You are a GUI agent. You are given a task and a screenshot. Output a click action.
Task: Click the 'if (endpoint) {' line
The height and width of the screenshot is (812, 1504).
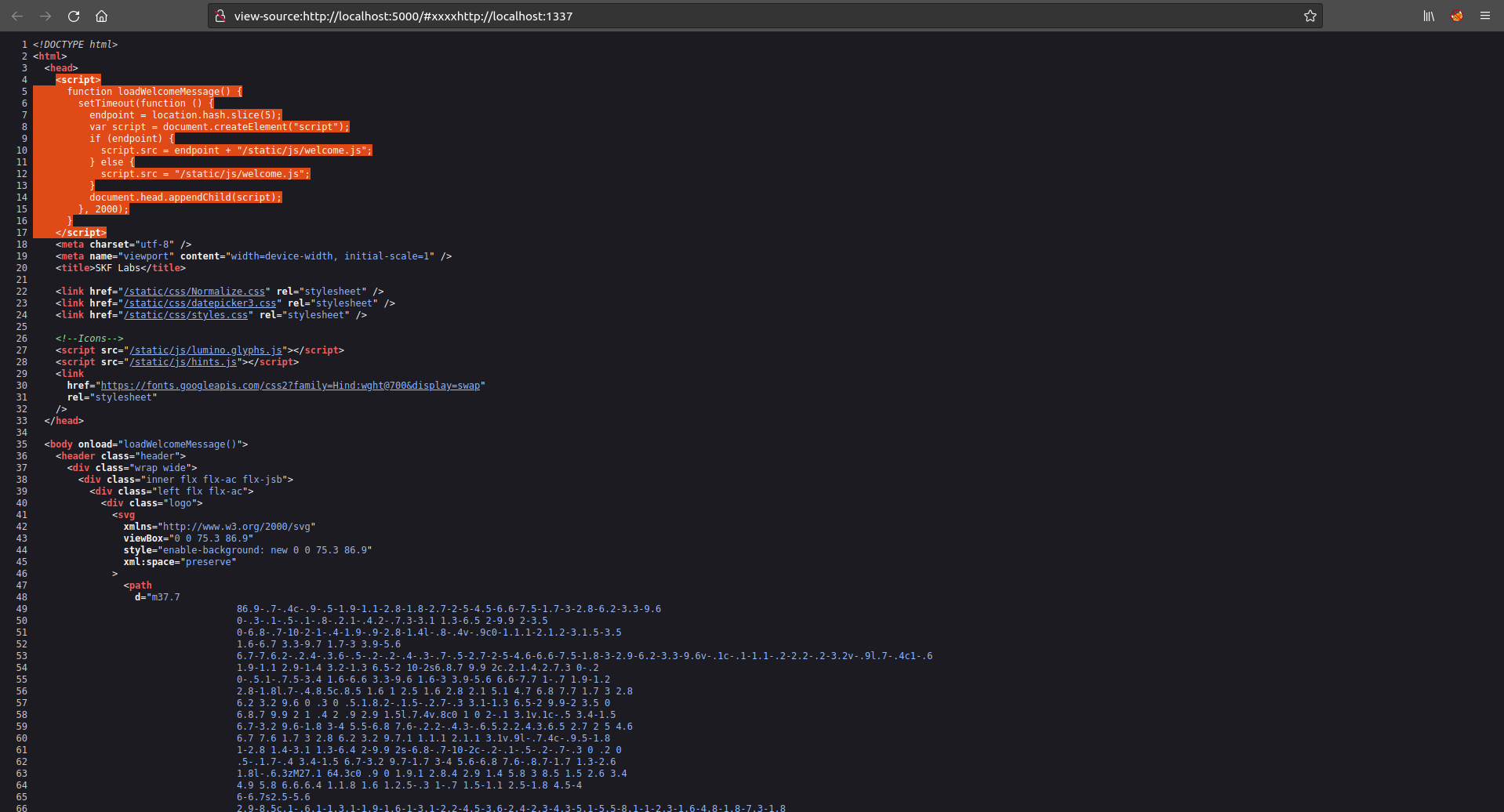[132, 139]
